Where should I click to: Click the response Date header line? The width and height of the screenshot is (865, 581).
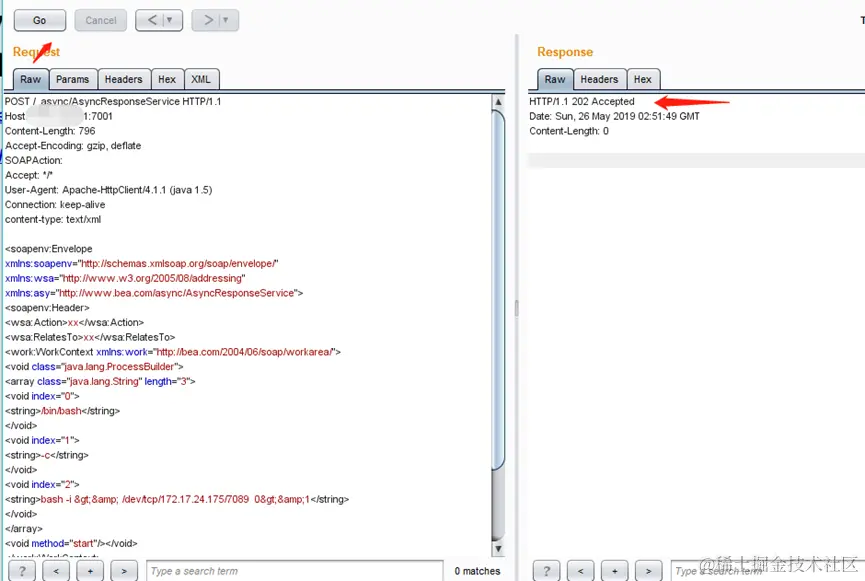pyautogui.click(x=615, y=116)
